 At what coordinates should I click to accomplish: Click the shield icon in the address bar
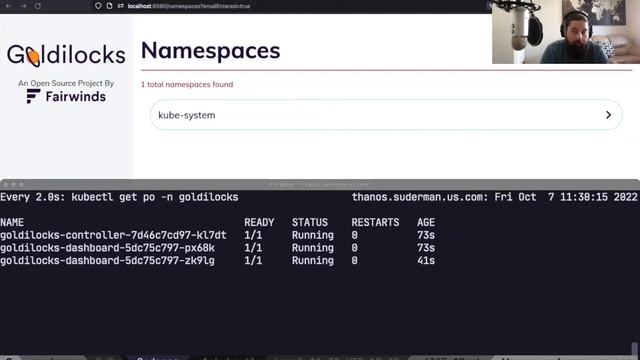[x=98, y=6]
